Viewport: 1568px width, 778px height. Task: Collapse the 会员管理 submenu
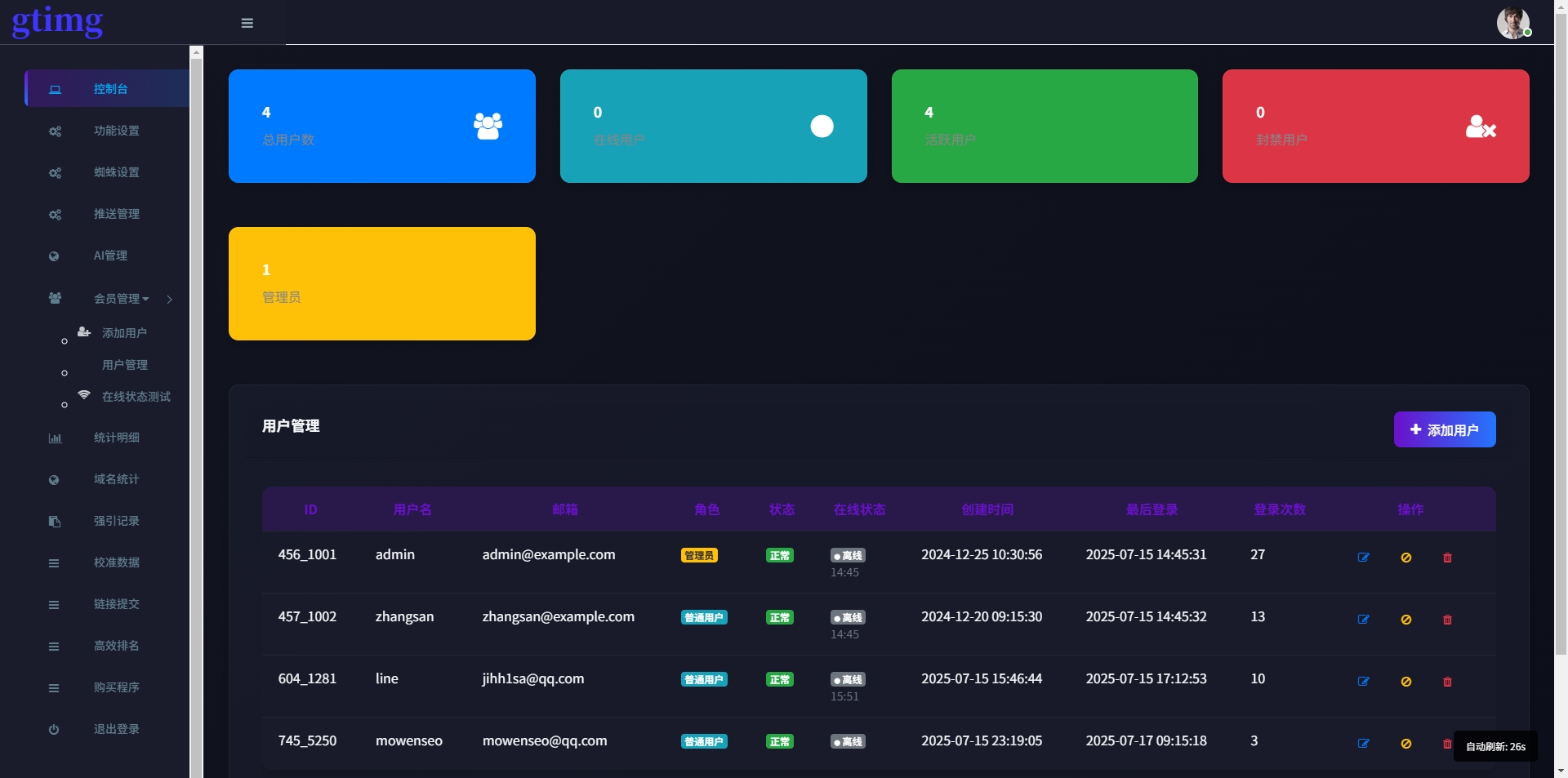122,299
